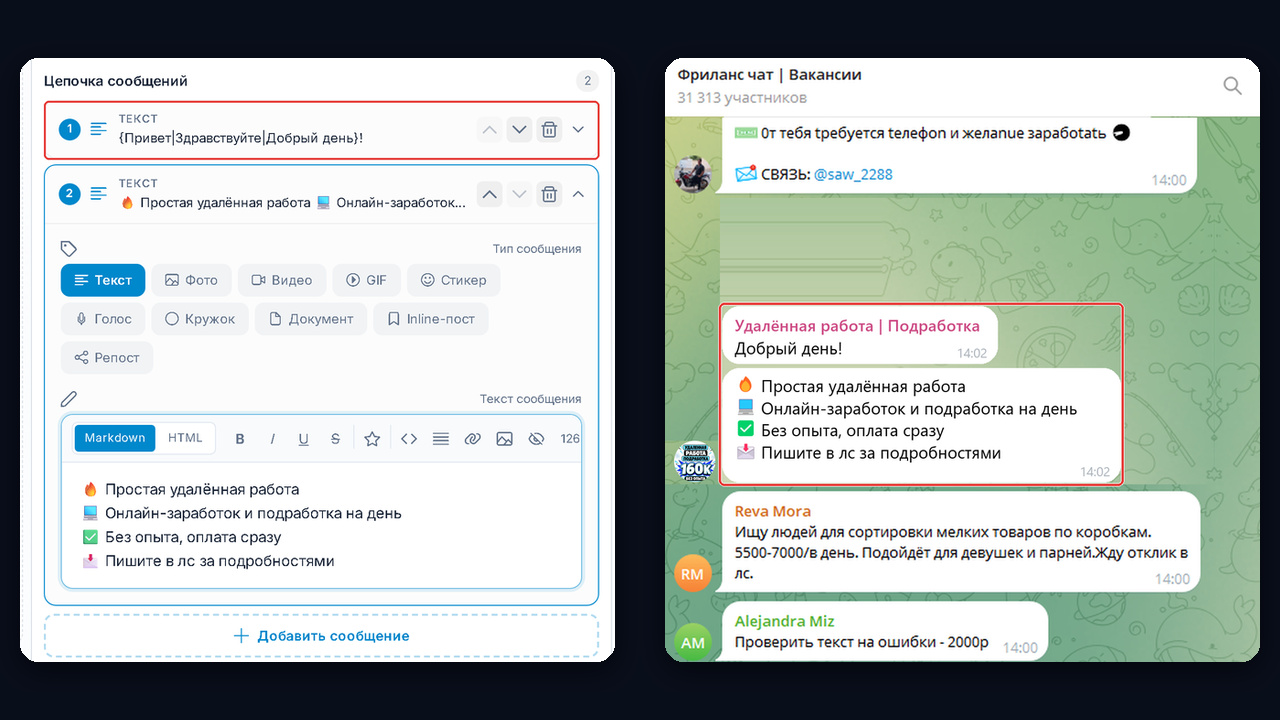Choose the Документ message type
The height and width of the screenshot is (720, 1280).
311,319
